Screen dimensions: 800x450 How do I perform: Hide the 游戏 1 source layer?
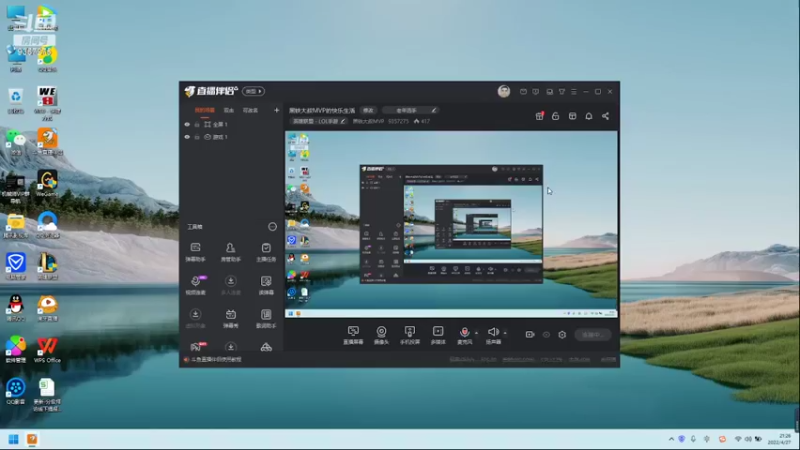coord(187,137)
